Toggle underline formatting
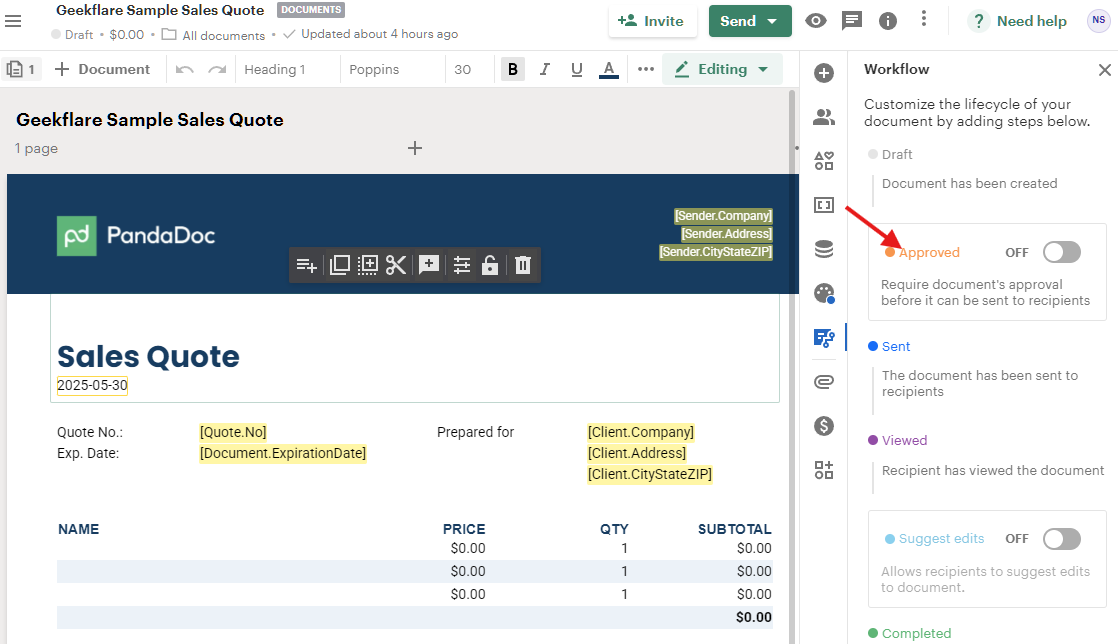 (x=577, y=69)
